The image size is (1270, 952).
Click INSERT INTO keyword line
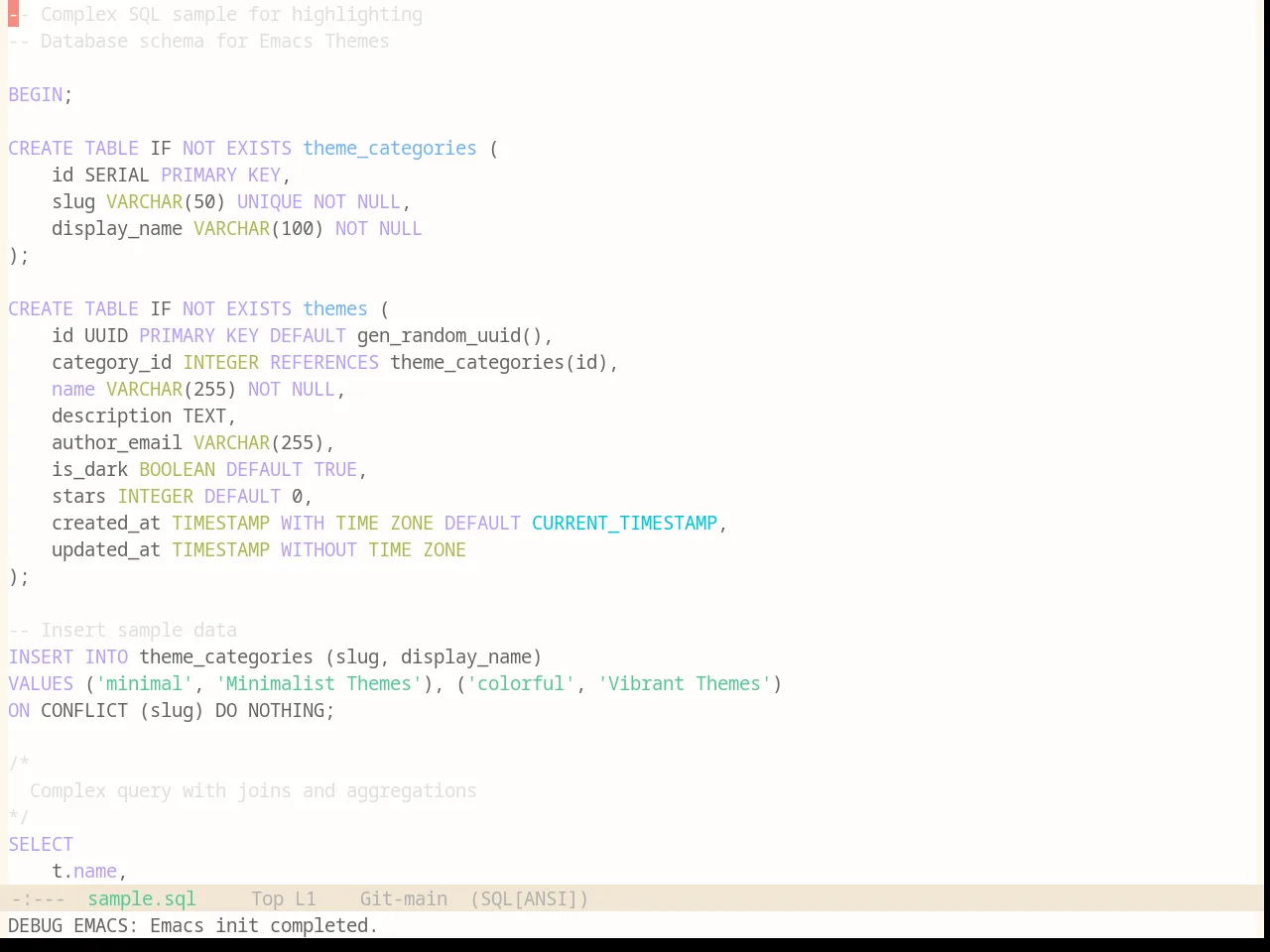[x=275, y=656]
